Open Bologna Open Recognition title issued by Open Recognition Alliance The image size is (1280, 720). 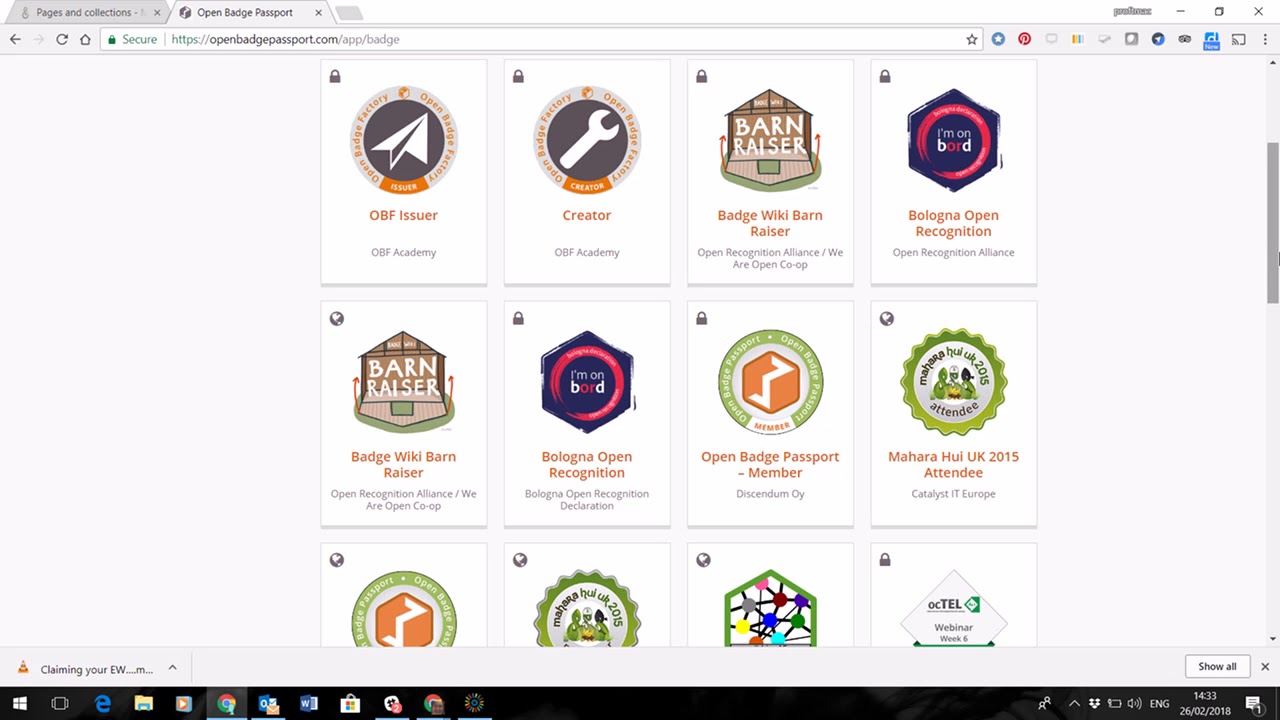pyautogui.click(x=953, y=223)
